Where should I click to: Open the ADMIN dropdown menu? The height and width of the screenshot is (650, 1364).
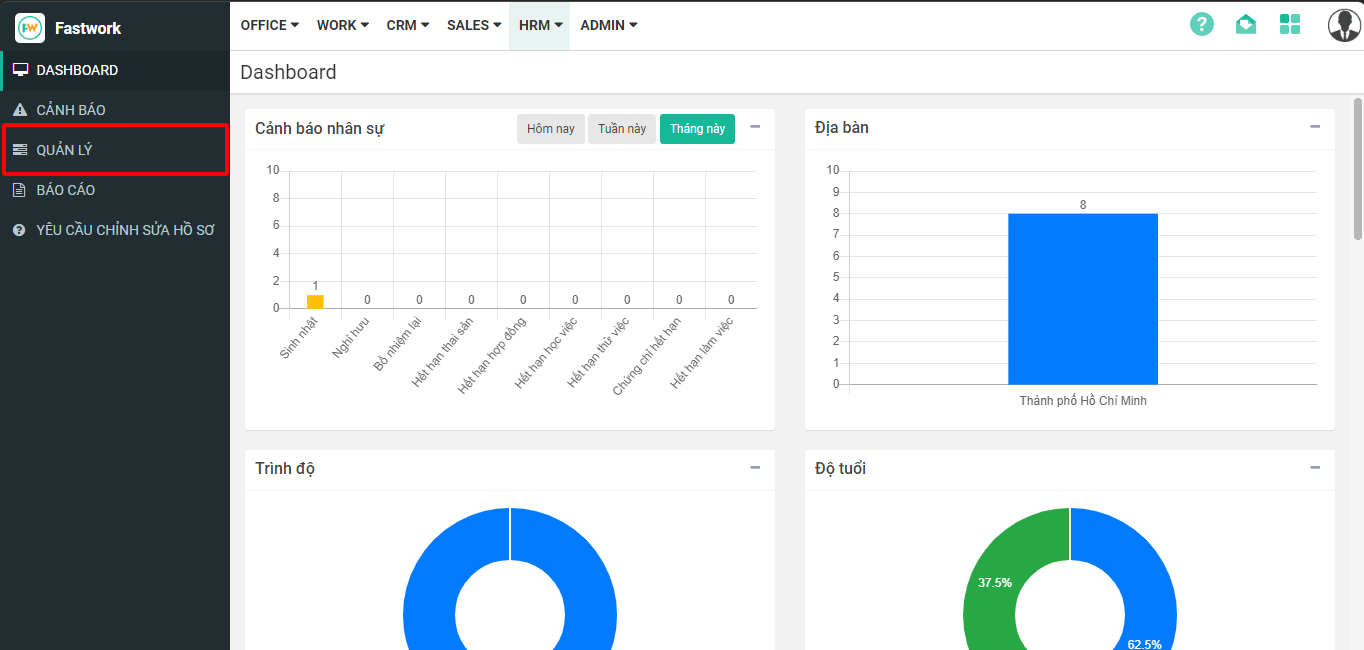(x=608, y=25)
